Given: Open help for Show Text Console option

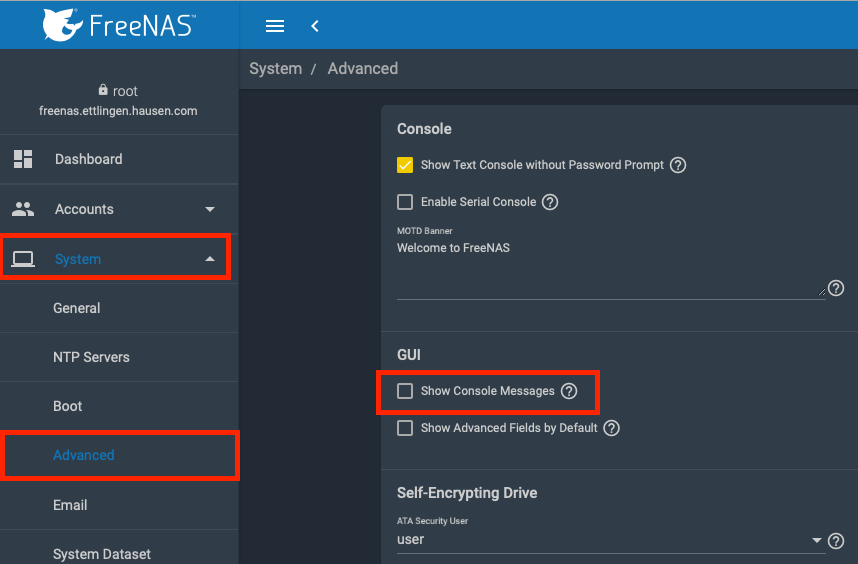Looking at the screenshot, I should [678, 165].
